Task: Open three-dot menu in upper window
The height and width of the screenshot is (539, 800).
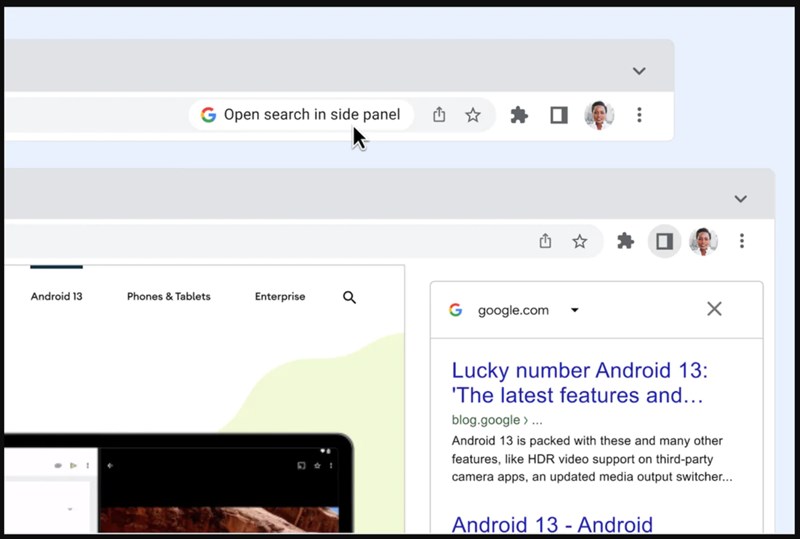Action: [x=639, y=115]
